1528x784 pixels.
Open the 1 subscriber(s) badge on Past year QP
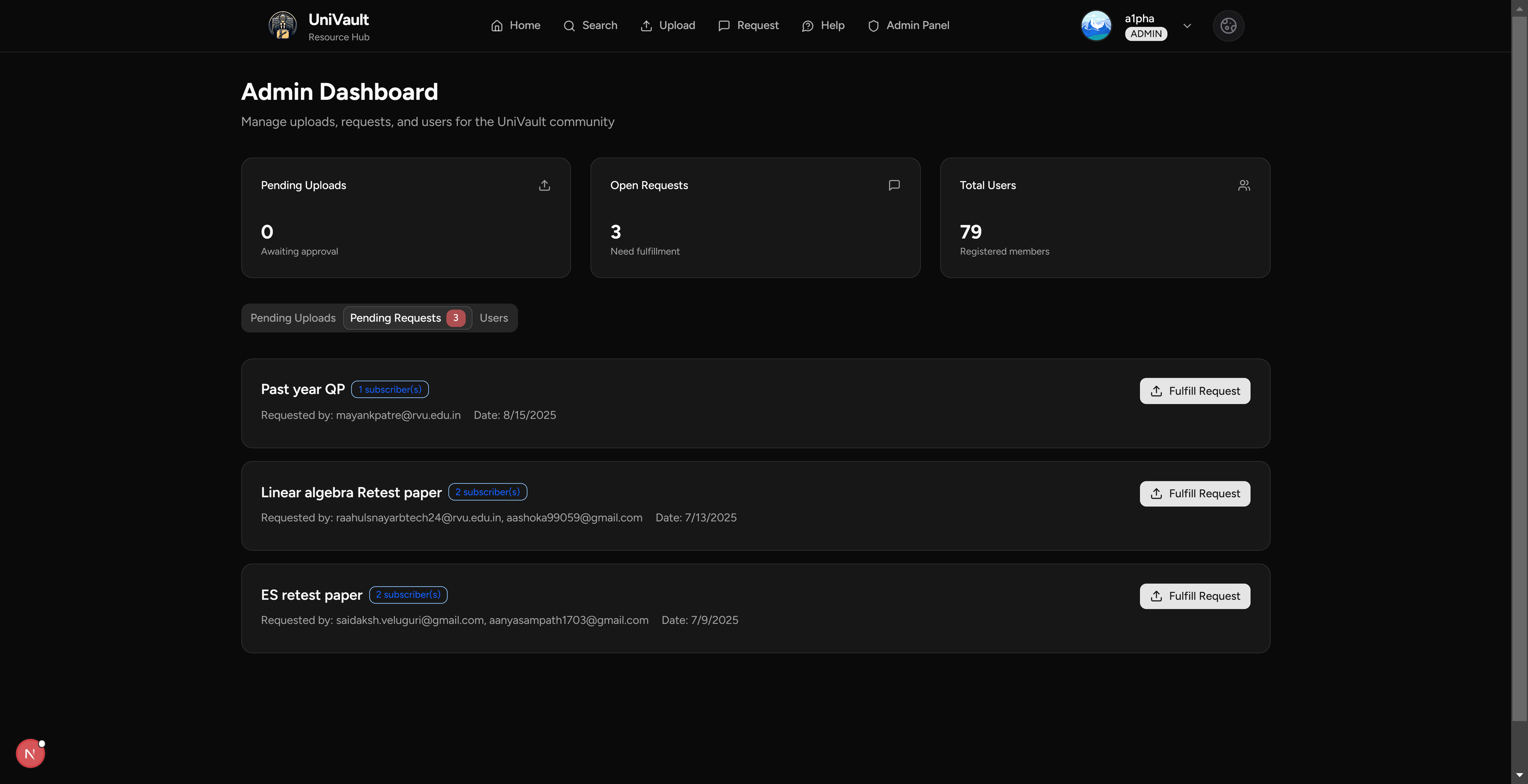390,389
